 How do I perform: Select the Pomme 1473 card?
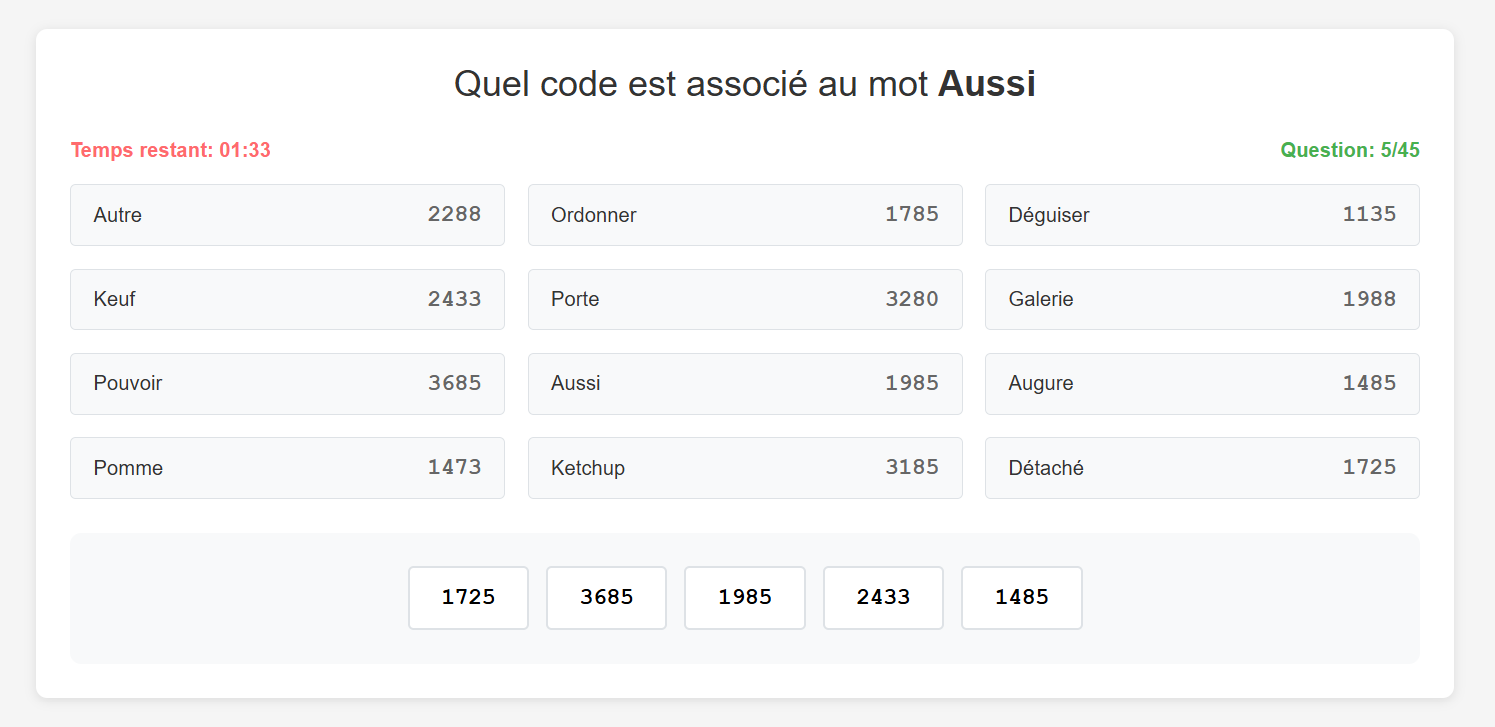pos(287,467)
